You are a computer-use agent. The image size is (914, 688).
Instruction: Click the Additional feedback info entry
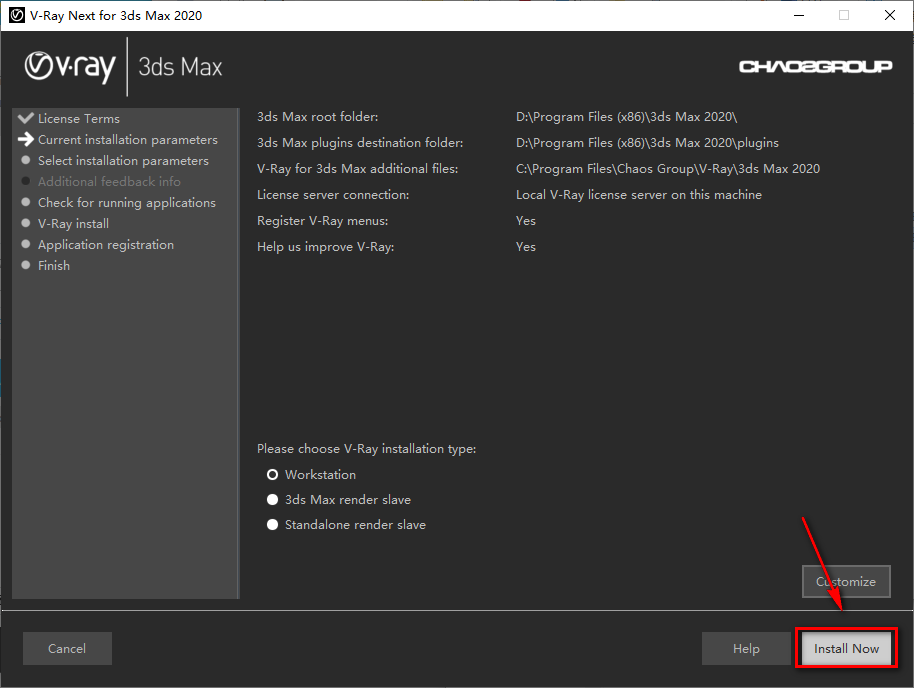(109, 181)
